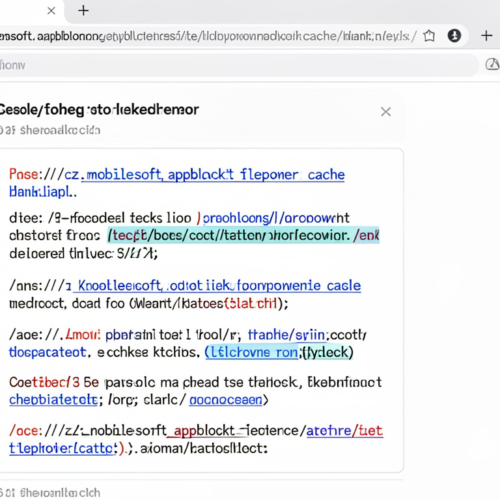Screen dimensions: 500x500
Task: Close the current browser tab
Action: pos(51,11)
